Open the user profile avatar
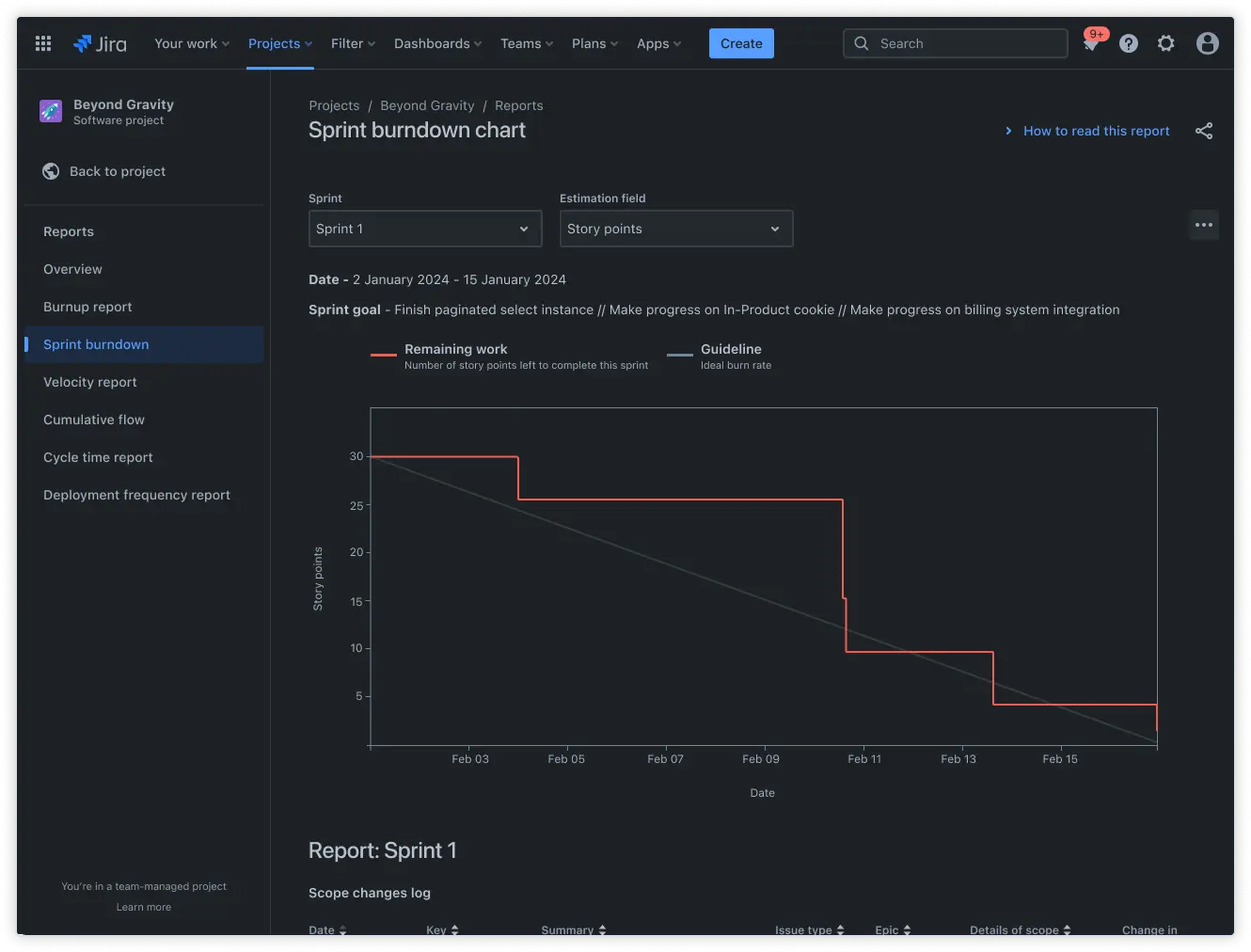 (1208, 43)
